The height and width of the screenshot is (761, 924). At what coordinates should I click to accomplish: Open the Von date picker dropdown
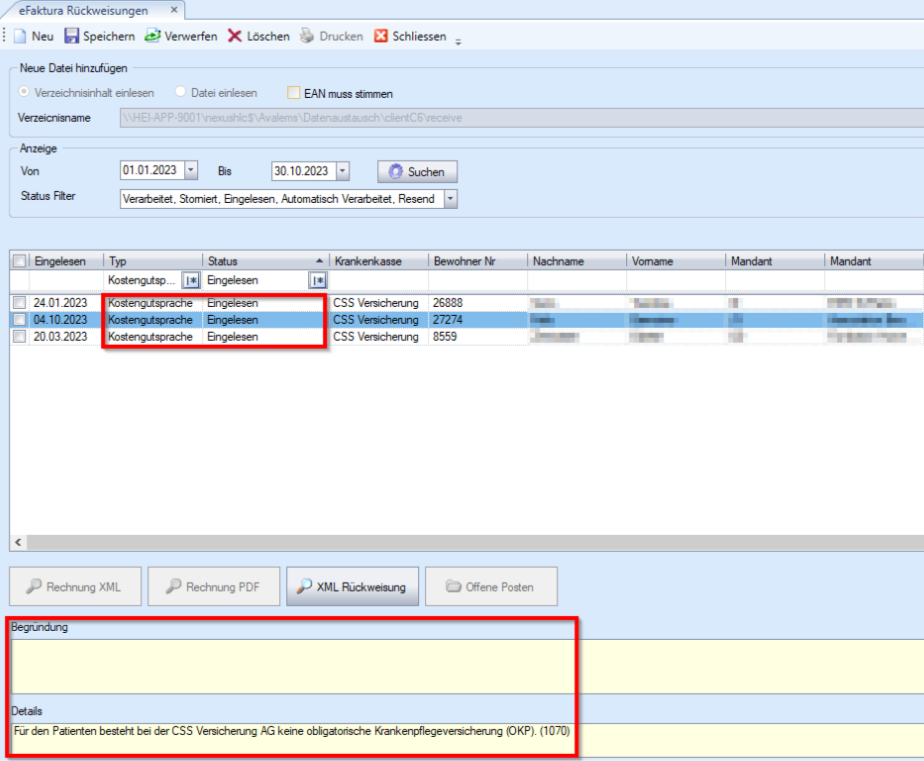[191, 171]
